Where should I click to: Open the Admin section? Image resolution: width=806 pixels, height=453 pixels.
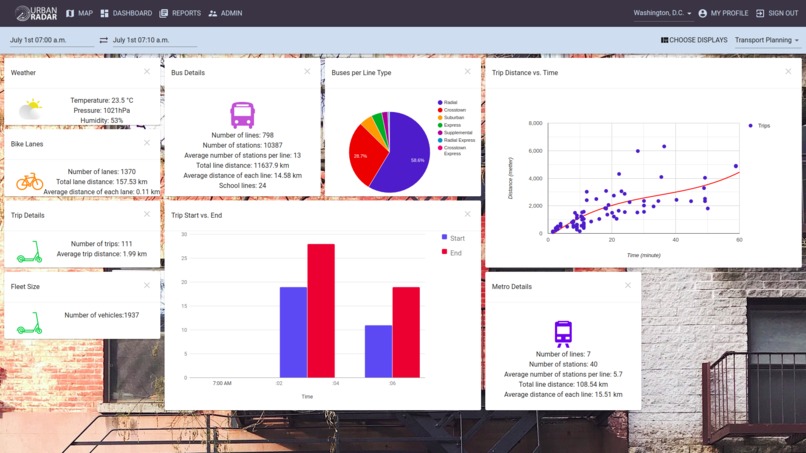[x=226, y=13]
